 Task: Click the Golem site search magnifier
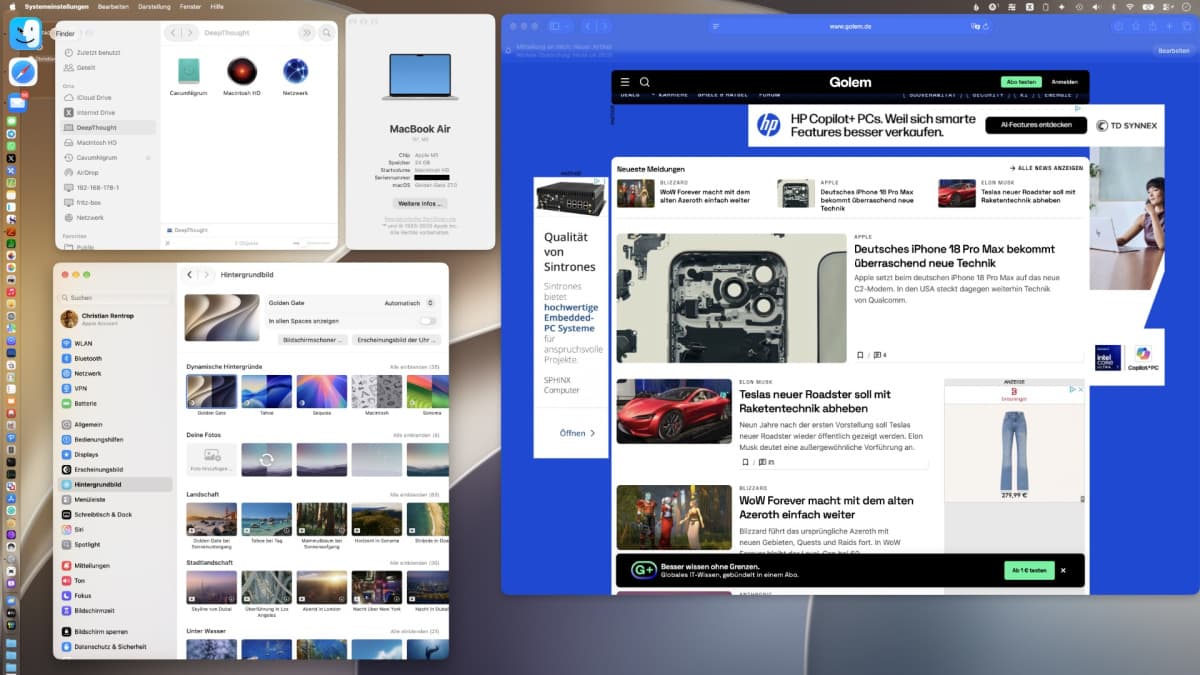645,82
